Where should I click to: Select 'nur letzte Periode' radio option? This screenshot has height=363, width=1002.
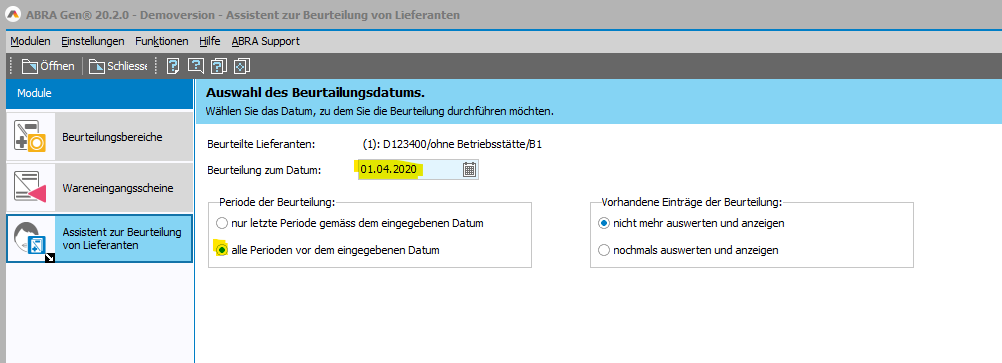(222, 224)
